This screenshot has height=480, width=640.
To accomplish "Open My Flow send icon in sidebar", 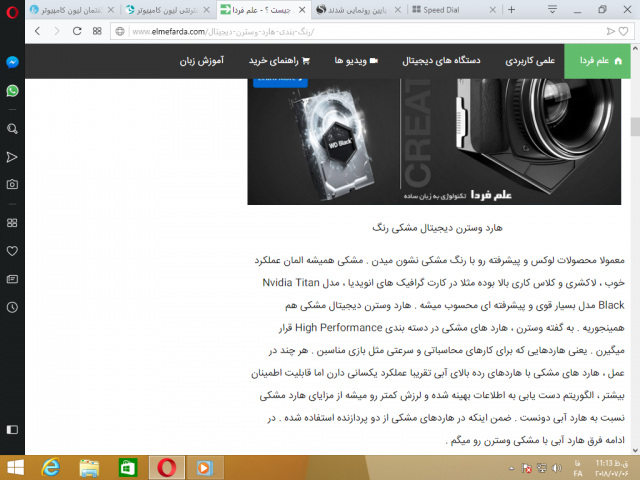I will (x=12, y=157).
